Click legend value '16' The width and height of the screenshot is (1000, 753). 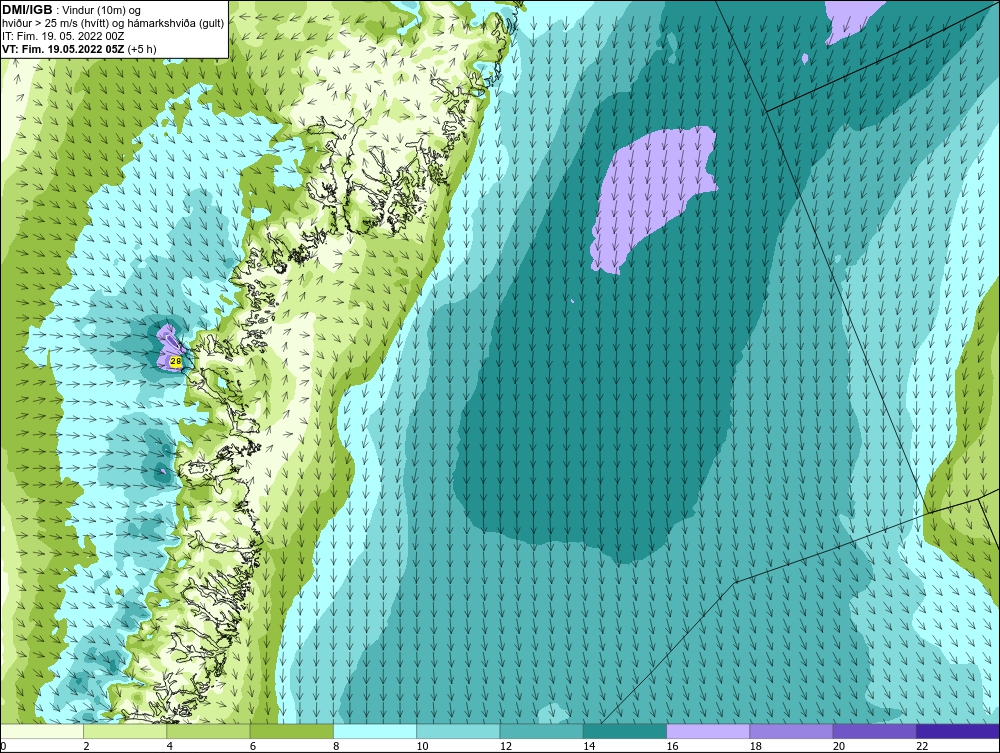tap(672, 747)
